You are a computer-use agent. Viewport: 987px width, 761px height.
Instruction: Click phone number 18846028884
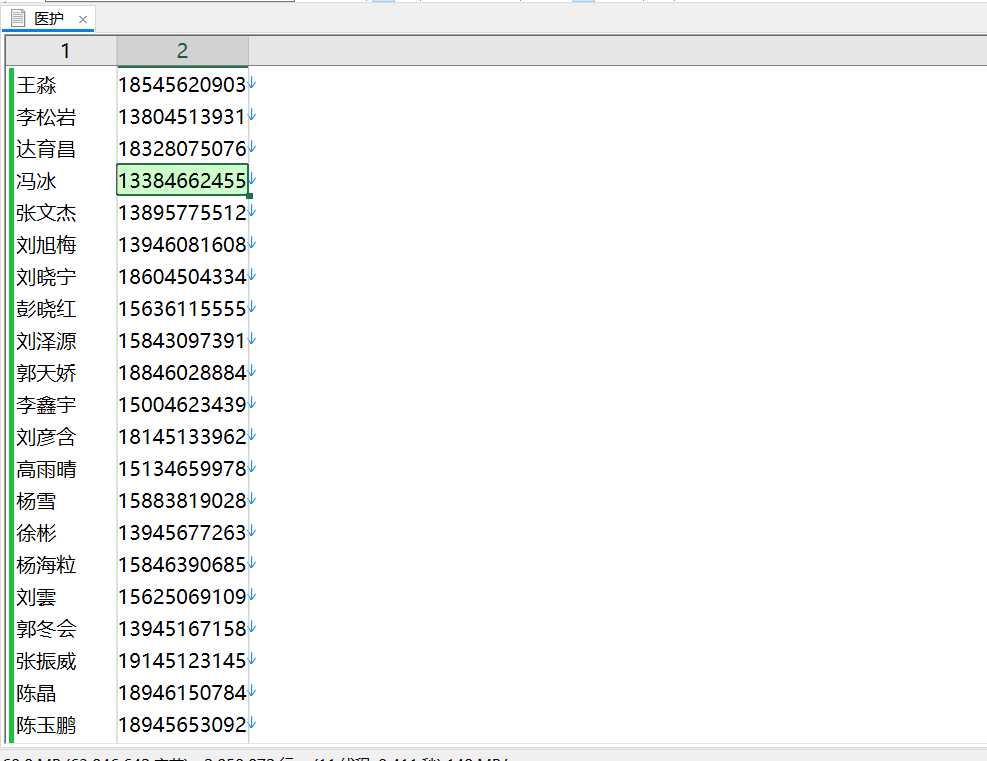click(182, 373)
